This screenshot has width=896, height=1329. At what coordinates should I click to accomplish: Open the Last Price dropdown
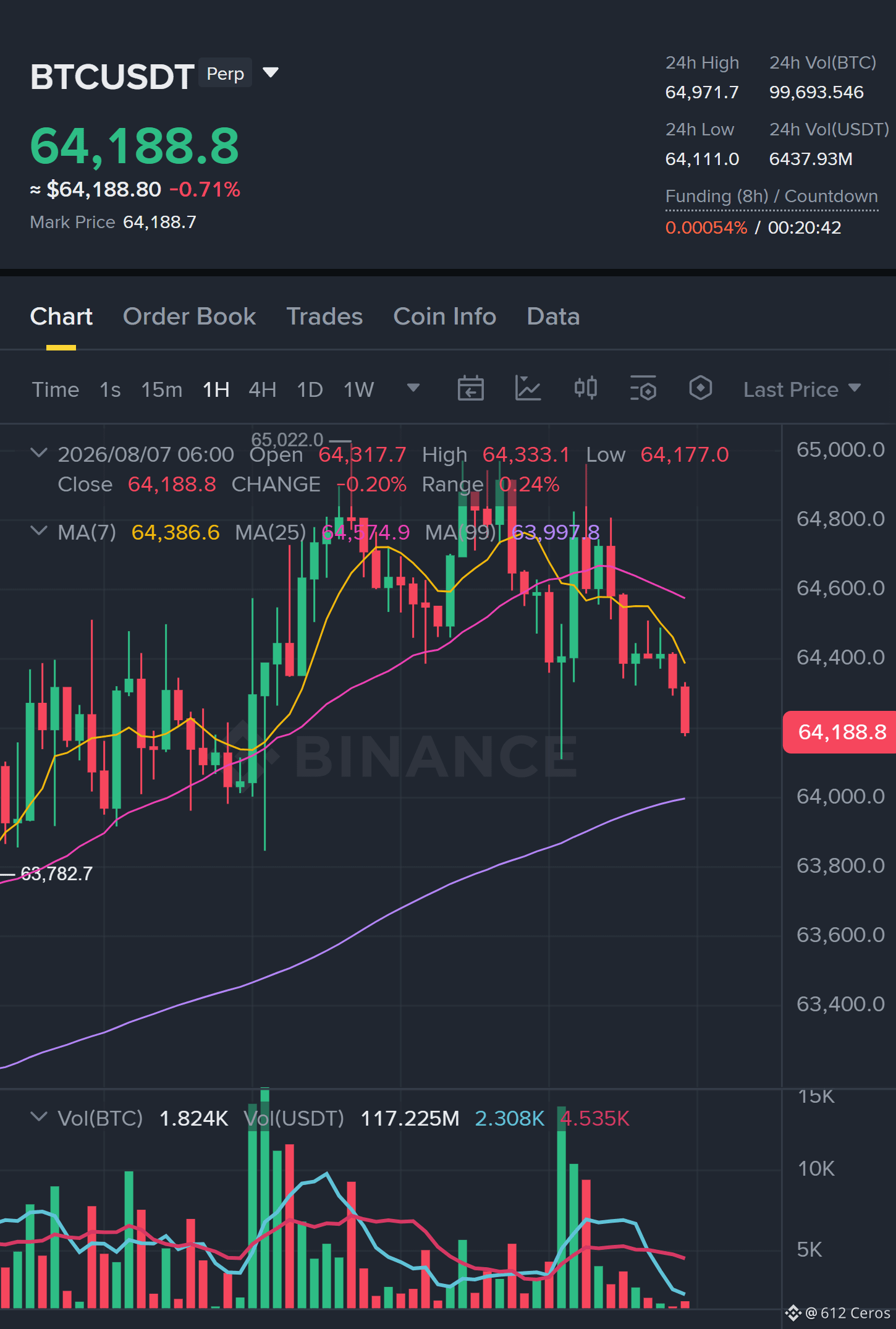pos(801,389)
